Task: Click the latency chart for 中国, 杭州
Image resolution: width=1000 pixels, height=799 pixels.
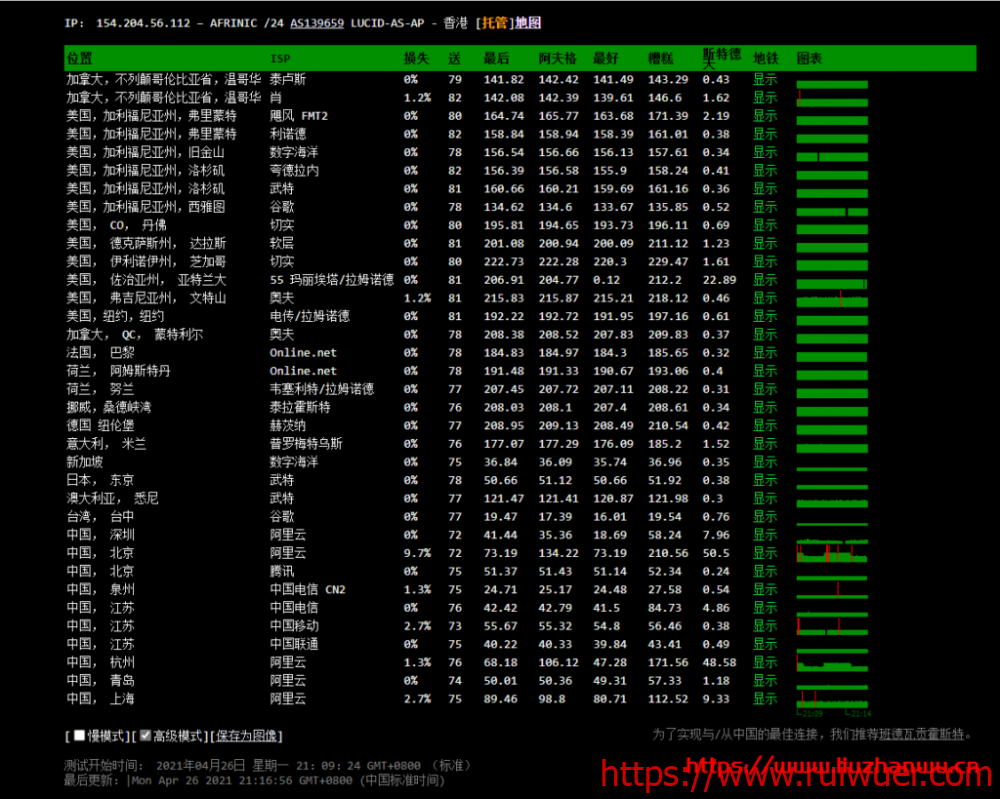Action: tap(832, 662)
